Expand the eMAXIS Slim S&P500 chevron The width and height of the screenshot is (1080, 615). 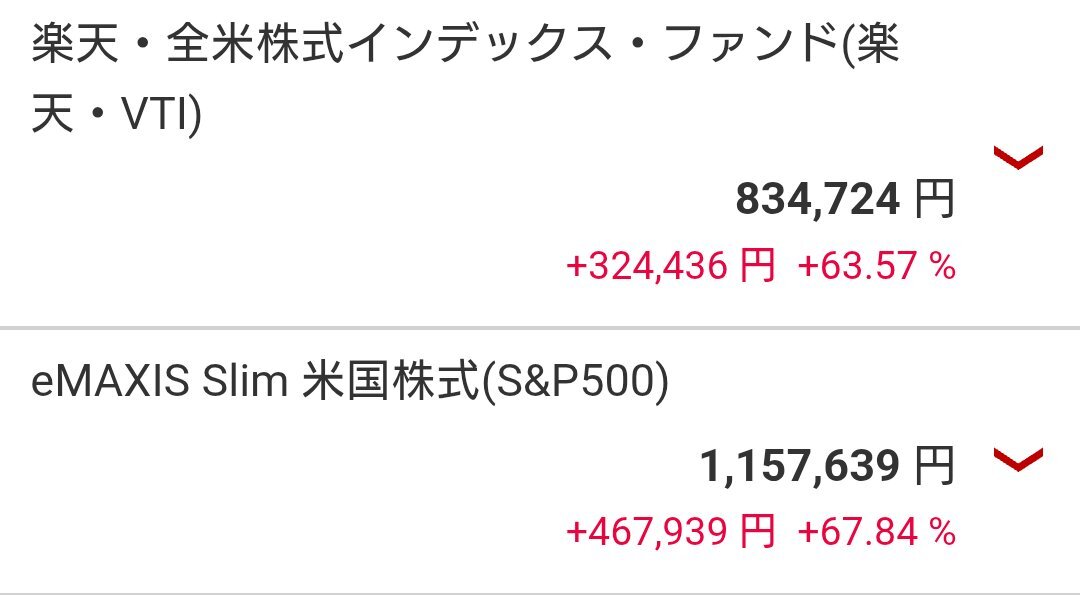pyautogui.click(x=1018, y=460)
